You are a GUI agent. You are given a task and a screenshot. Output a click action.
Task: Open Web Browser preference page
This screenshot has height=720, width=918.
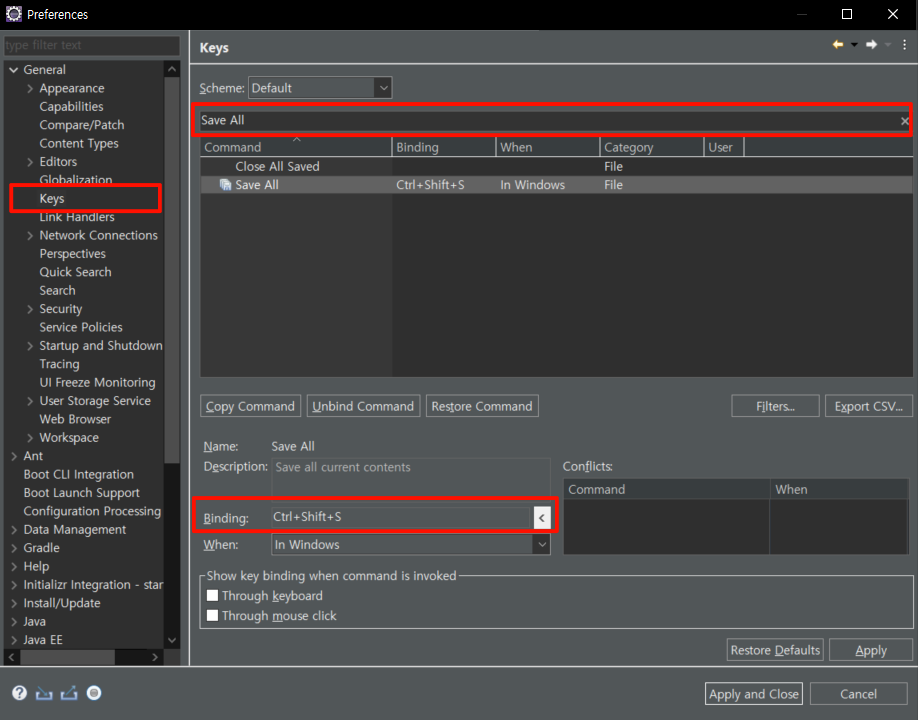click(x=75, y=419)
